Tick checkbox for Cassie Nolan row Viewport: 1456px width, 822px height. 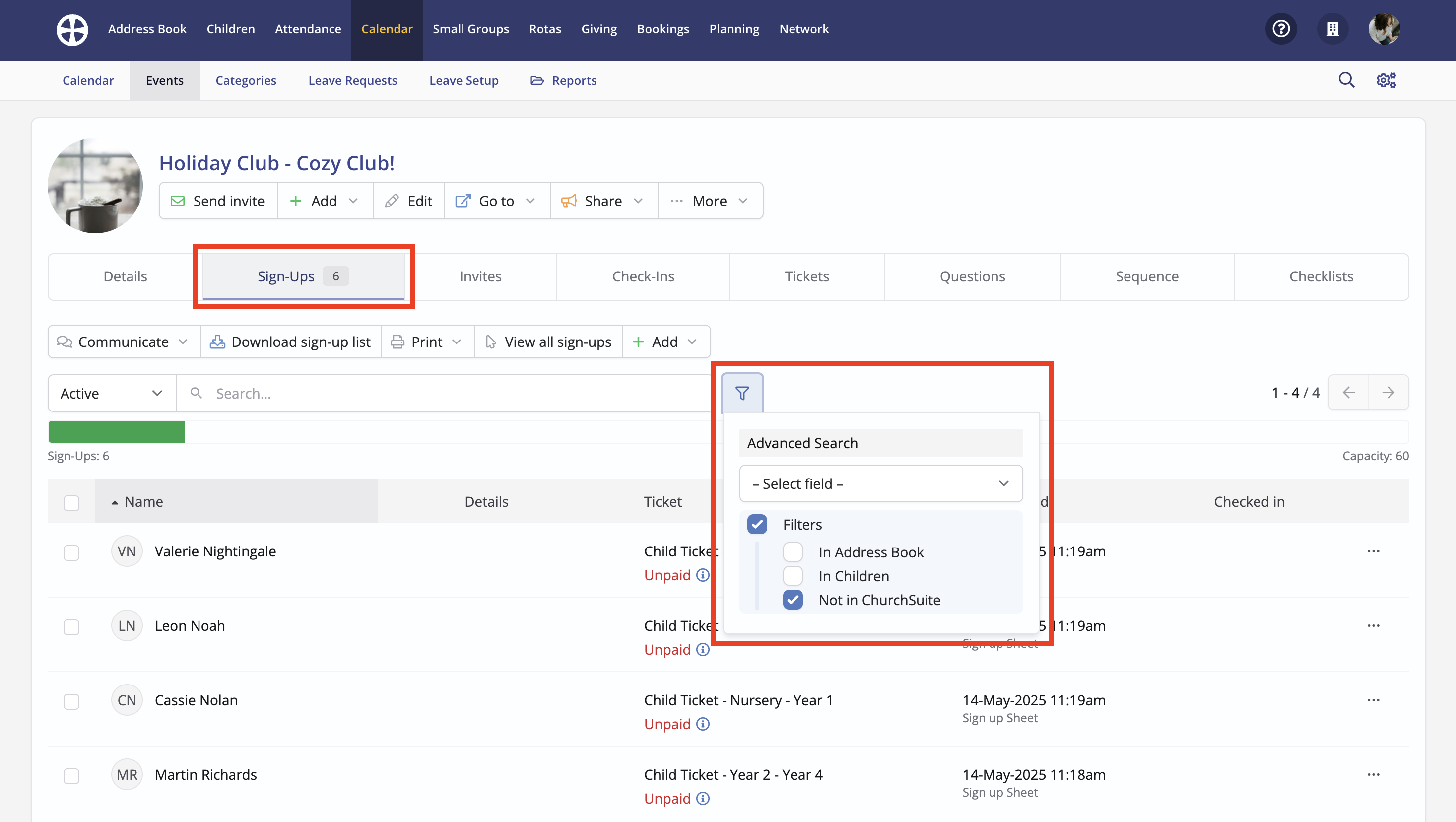pos(71,701)
